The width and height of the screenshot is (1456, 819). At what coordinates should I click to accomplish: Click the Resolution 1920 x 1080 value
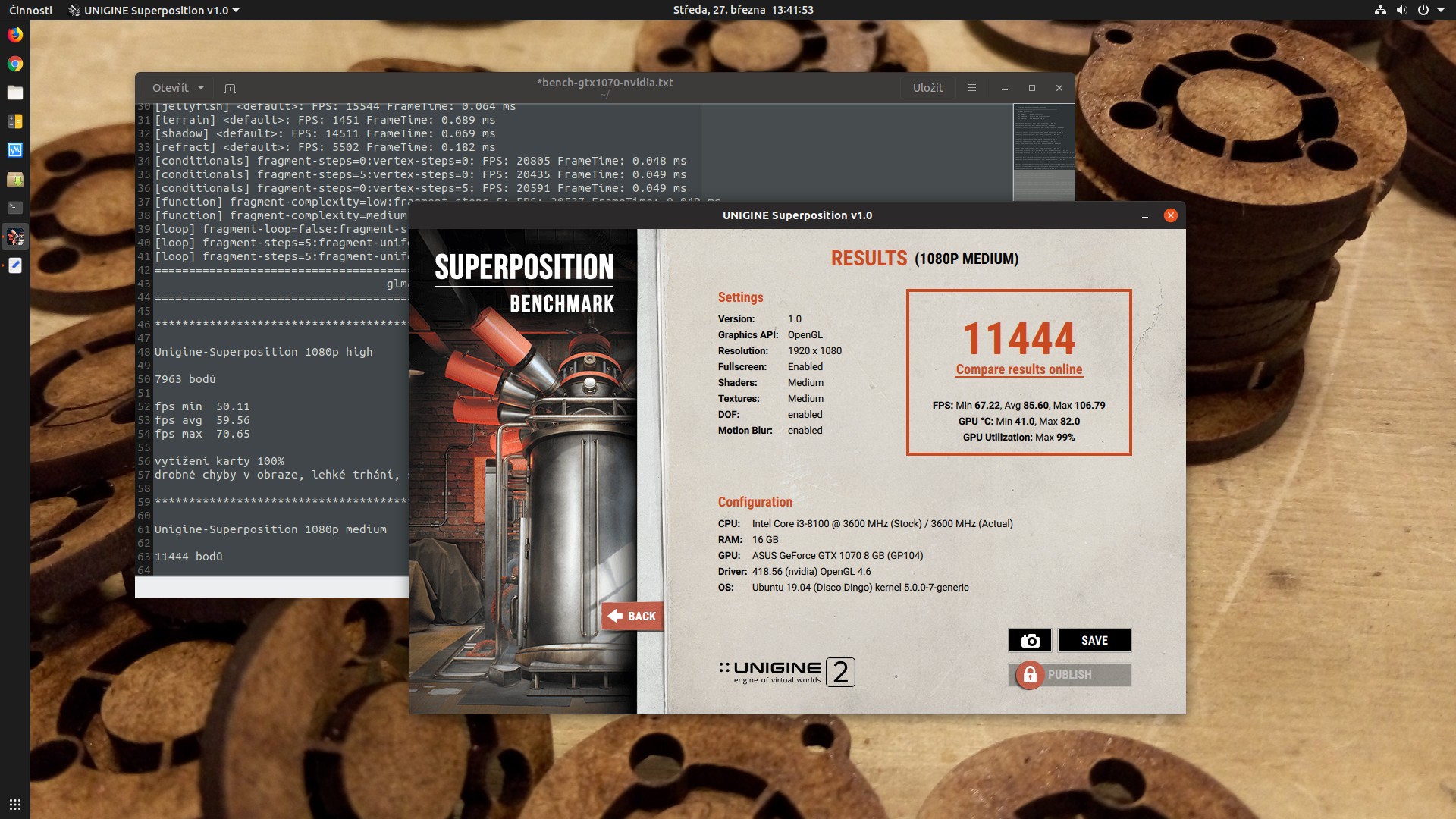click(x=814, y=351)
